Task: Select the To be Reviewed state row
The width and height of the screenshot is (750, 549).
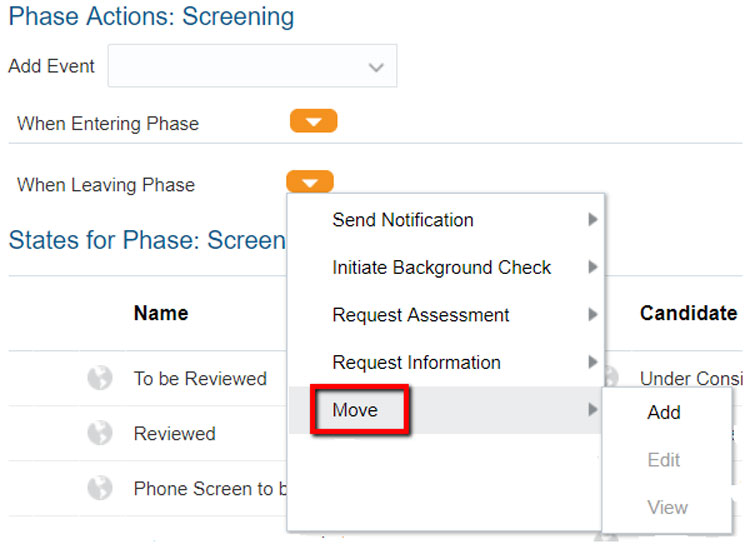Action: click(x=200, y=379)
